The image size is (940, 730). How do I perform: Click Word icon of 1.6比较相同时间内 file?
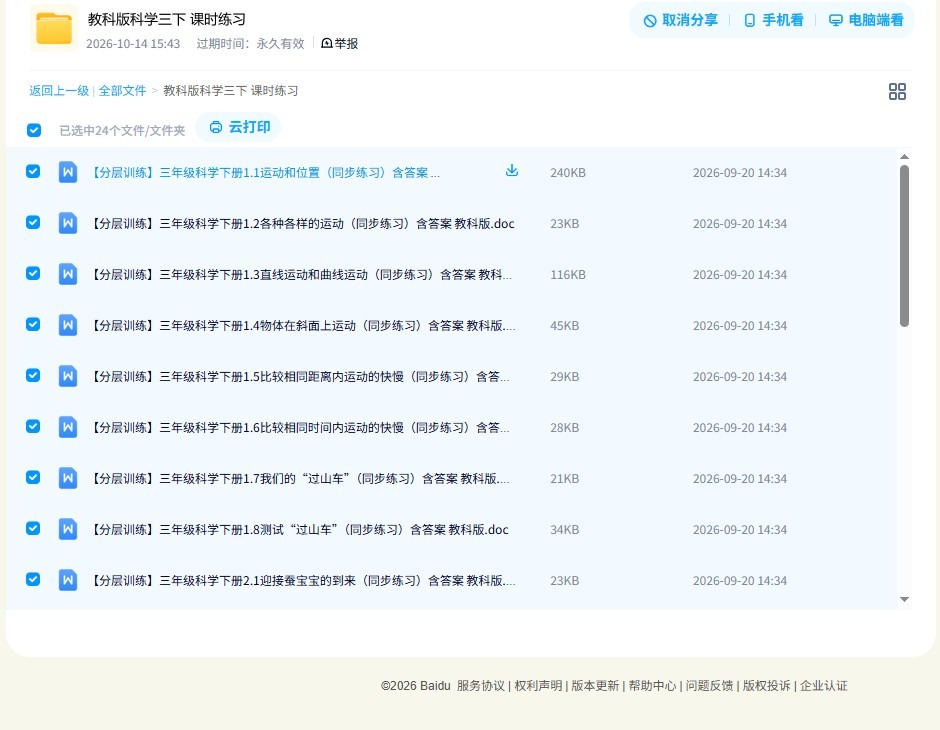tap(68, 427)
